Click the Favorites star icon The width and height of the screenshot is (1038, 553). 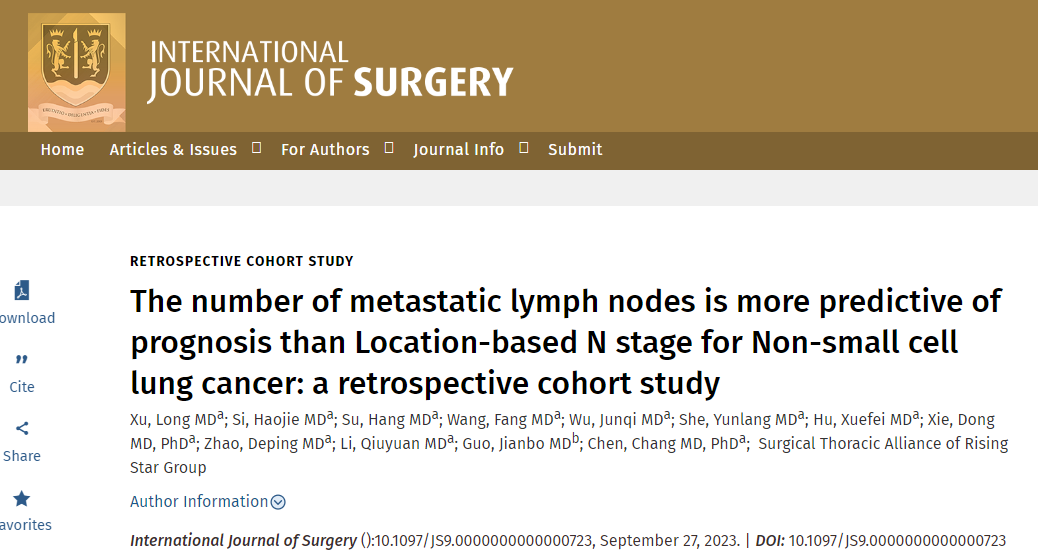22,498
